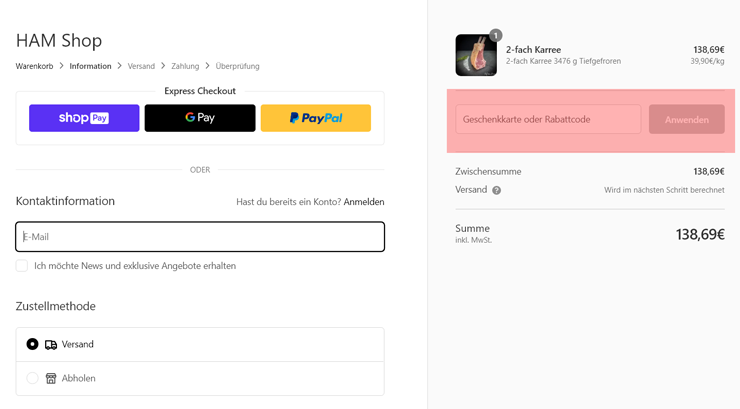Click the Anwenden discount button
This screenshot has height=409, width=740.
point(687,119)
